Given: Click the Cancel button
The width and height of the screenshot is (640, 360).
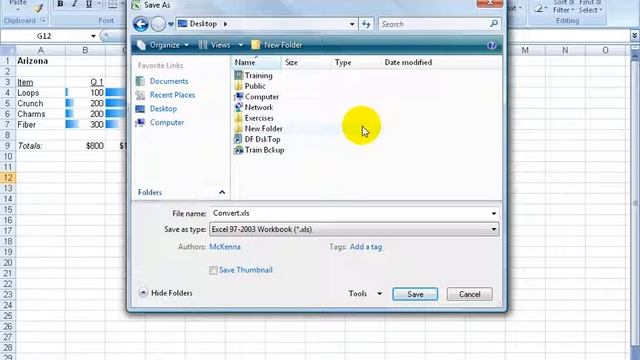Looking at the screenshot, I should pyautogui.click(x=469, y=294).
